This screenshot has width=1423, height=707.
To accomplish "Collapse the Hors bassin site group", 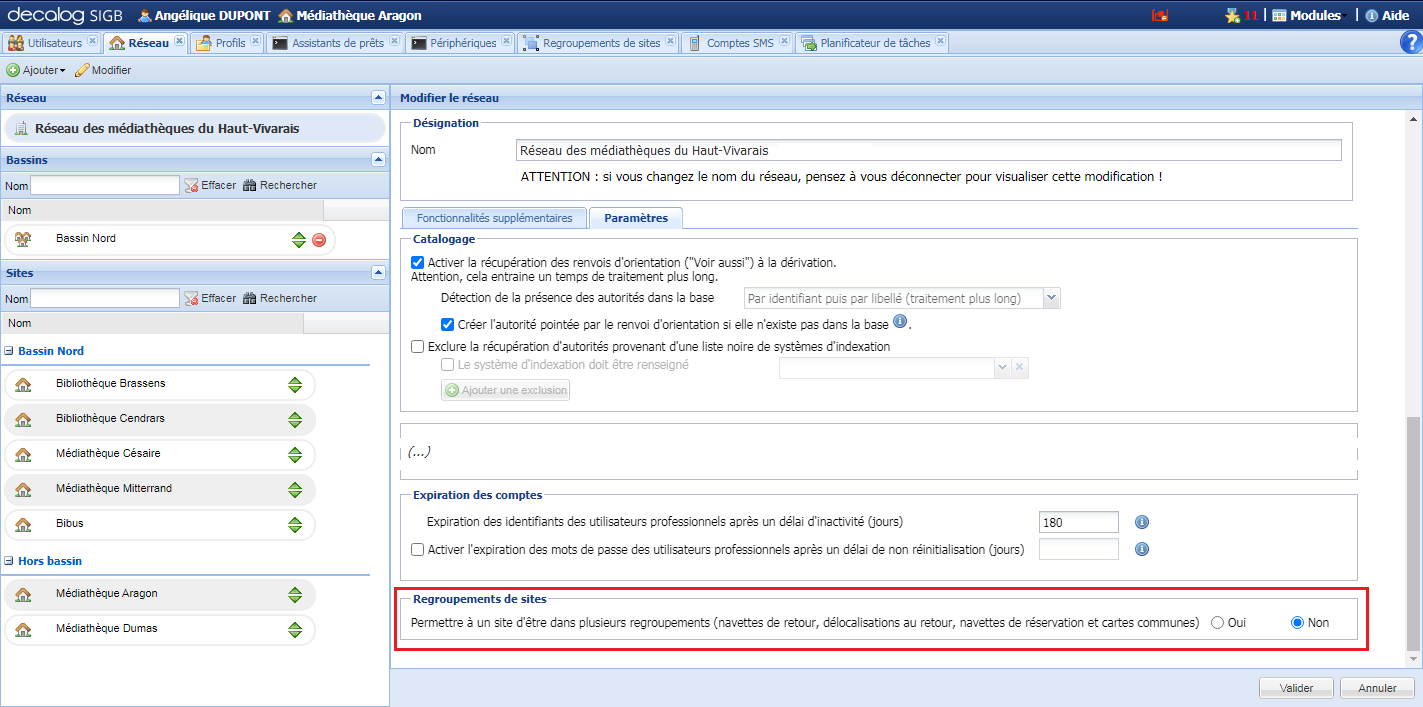I will click(x=9, y=561).
